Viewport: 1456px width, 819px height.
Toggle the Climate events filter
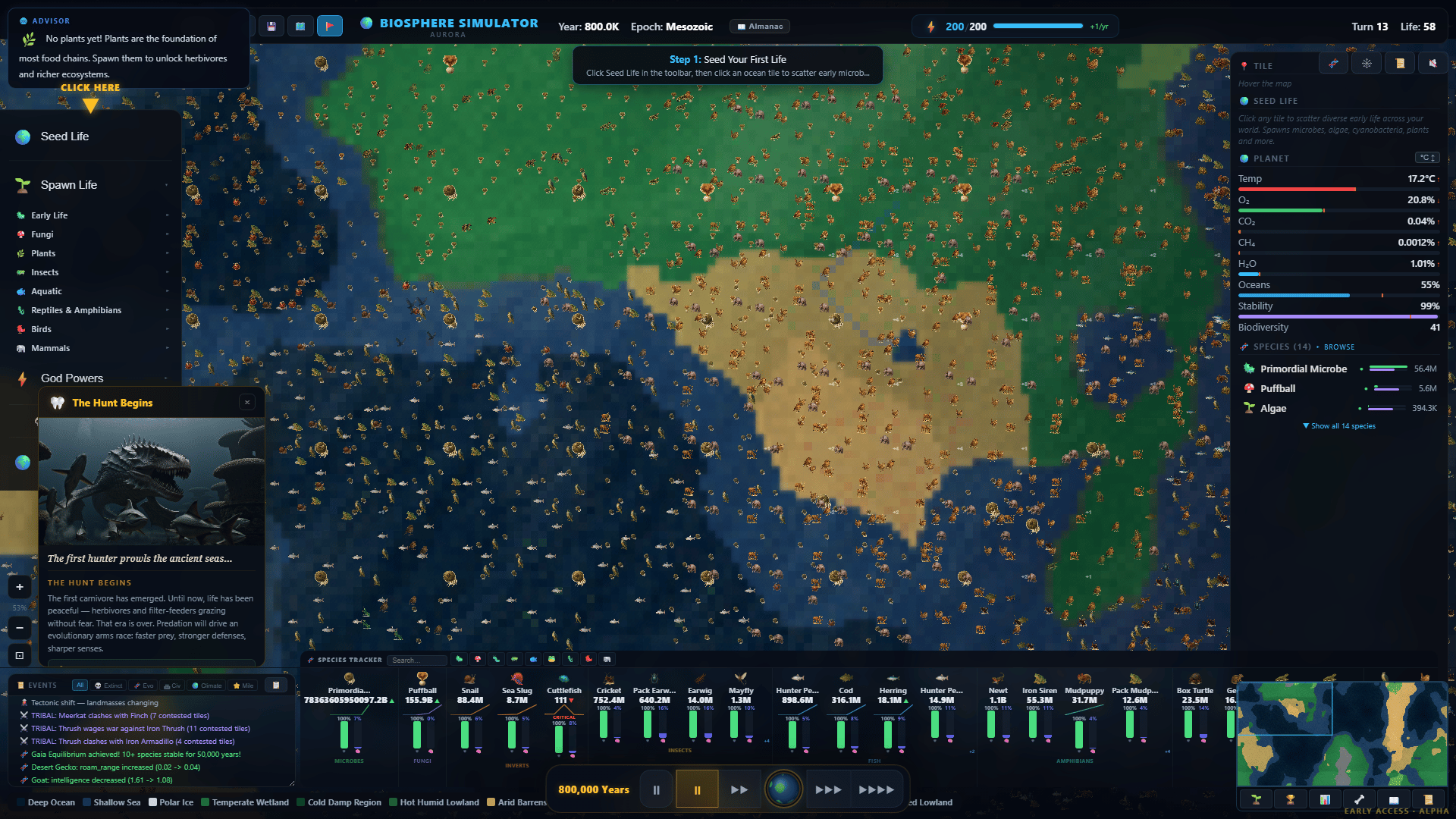(207, 686)
